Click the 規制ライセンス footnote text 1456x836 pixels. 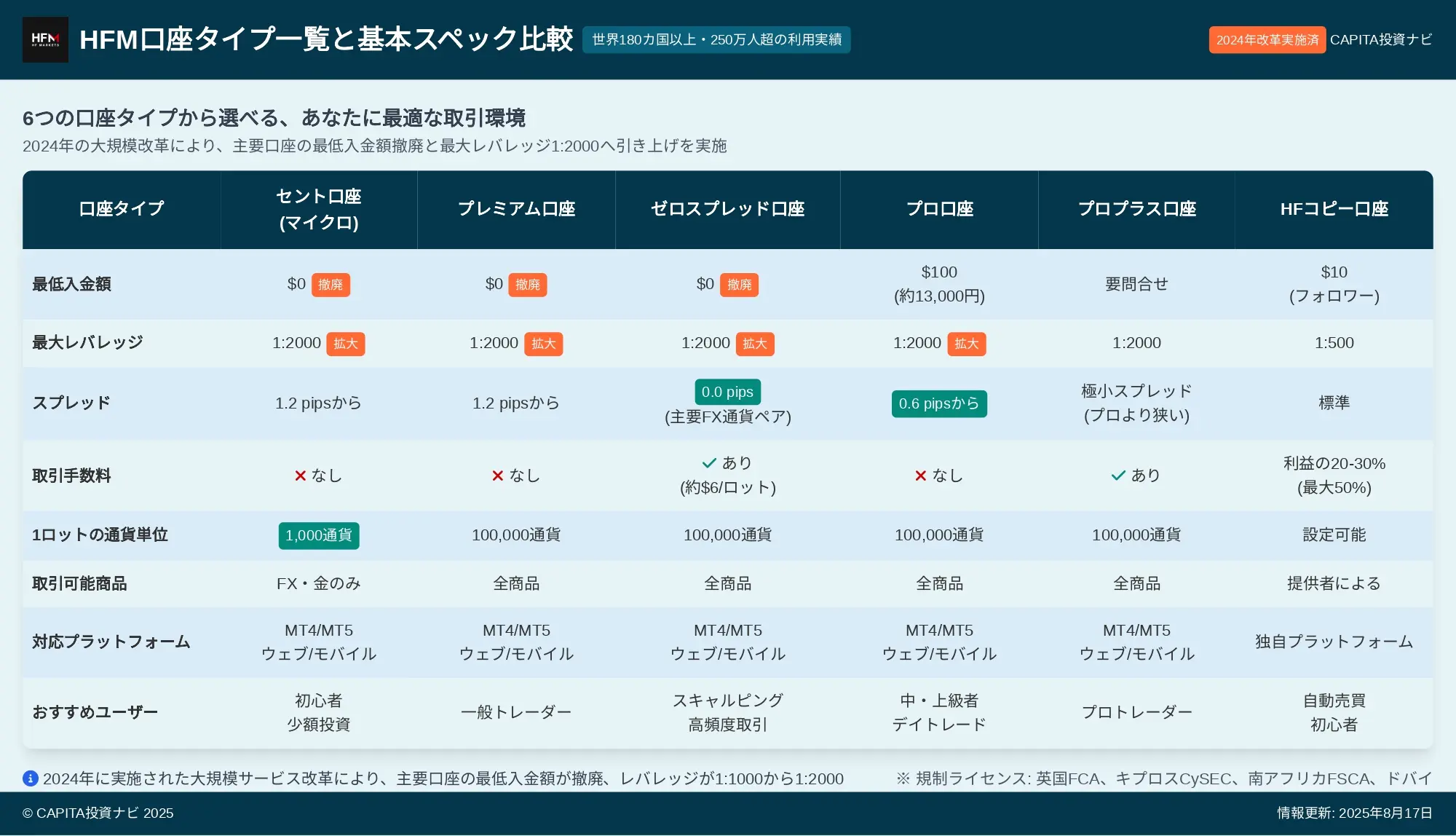tap(1164, 778)
